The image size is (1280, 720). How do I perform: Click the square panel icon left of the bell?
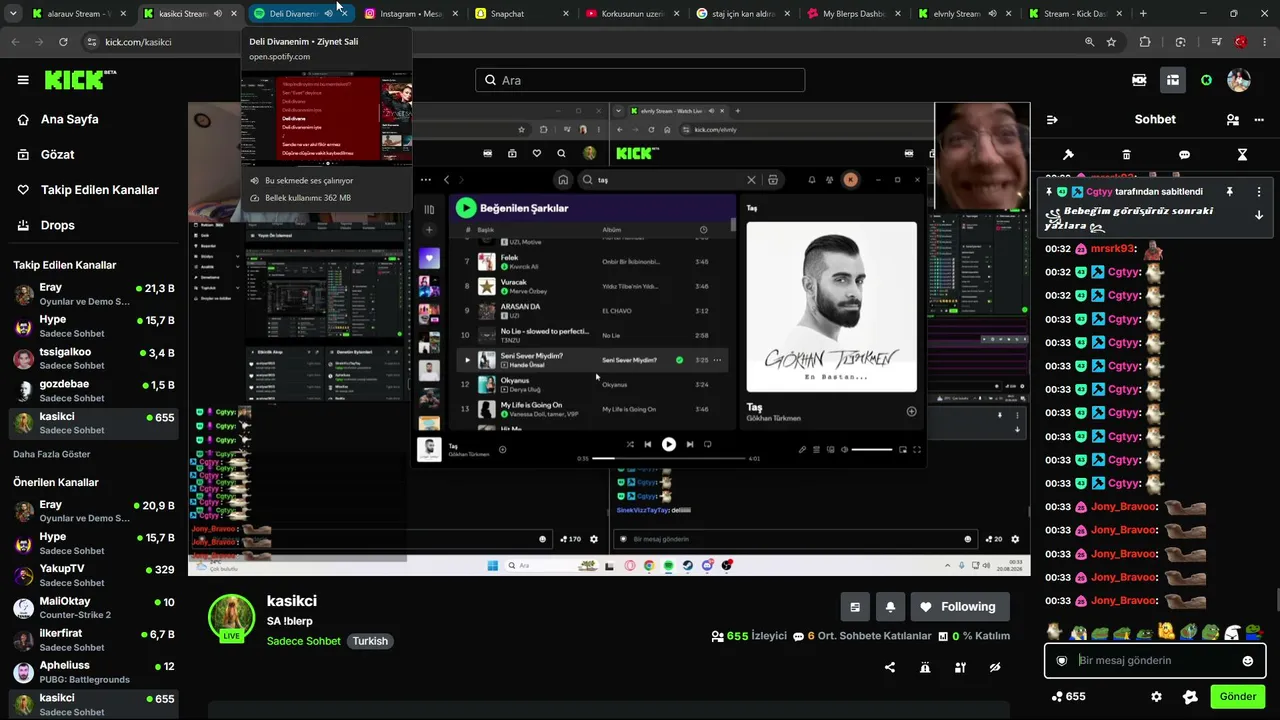(855, 607)
